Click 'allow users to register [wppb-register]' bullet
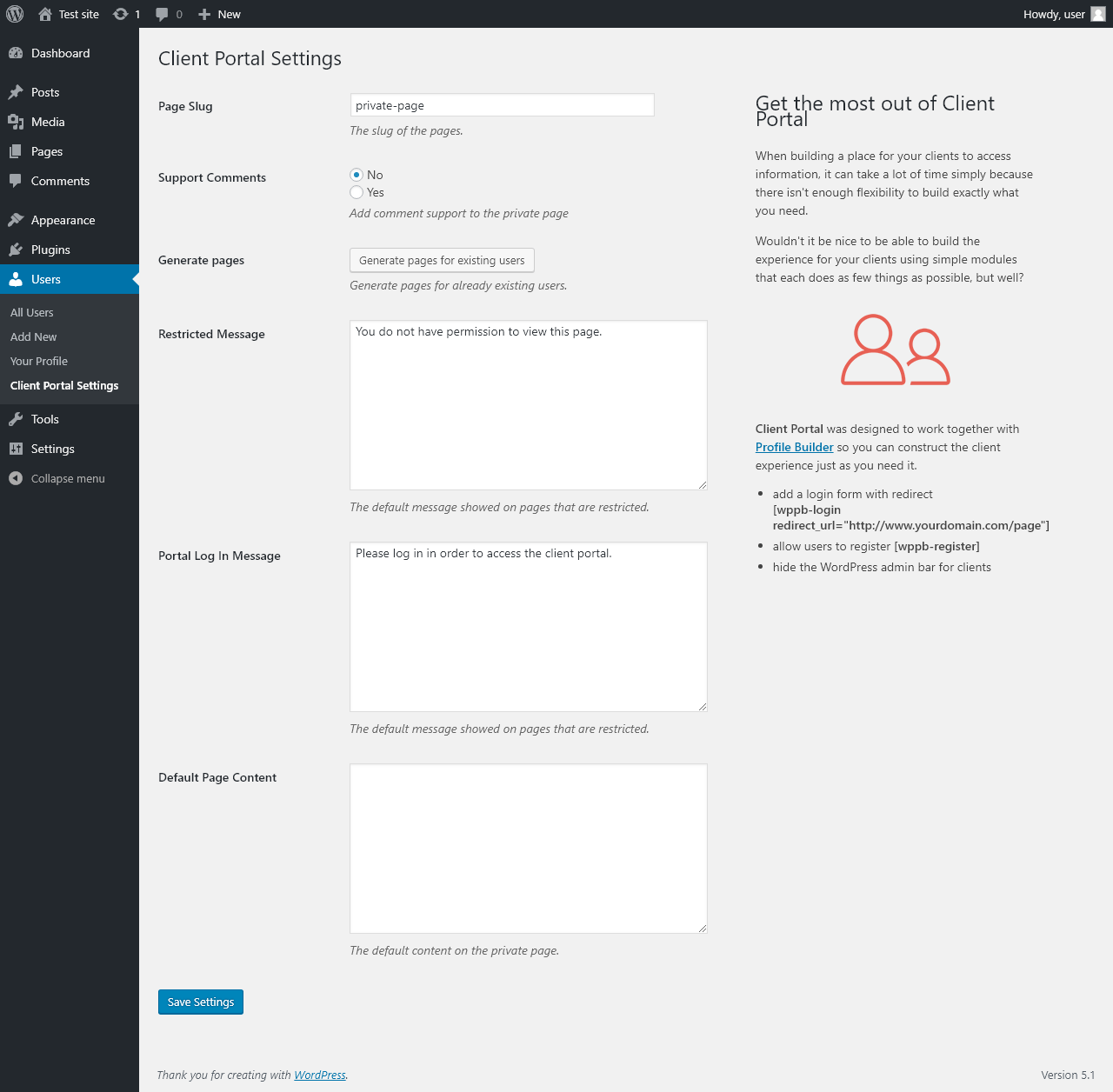The height and width of the screenshot is (1092, 1113). 876,546
